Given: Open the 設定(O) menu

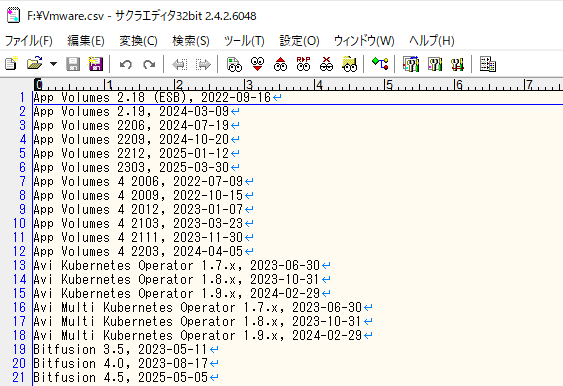Looking at the screenshot, I should 299,41.
